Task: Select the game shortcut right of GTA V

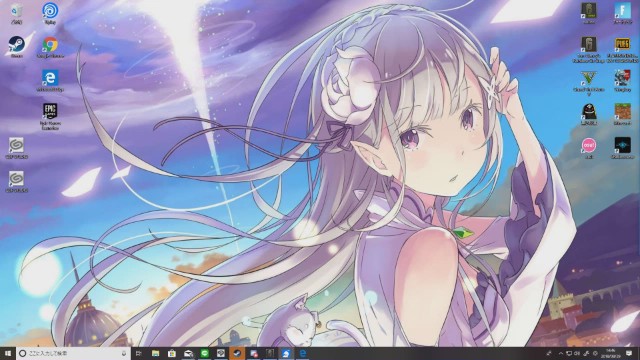Action: 622,80
